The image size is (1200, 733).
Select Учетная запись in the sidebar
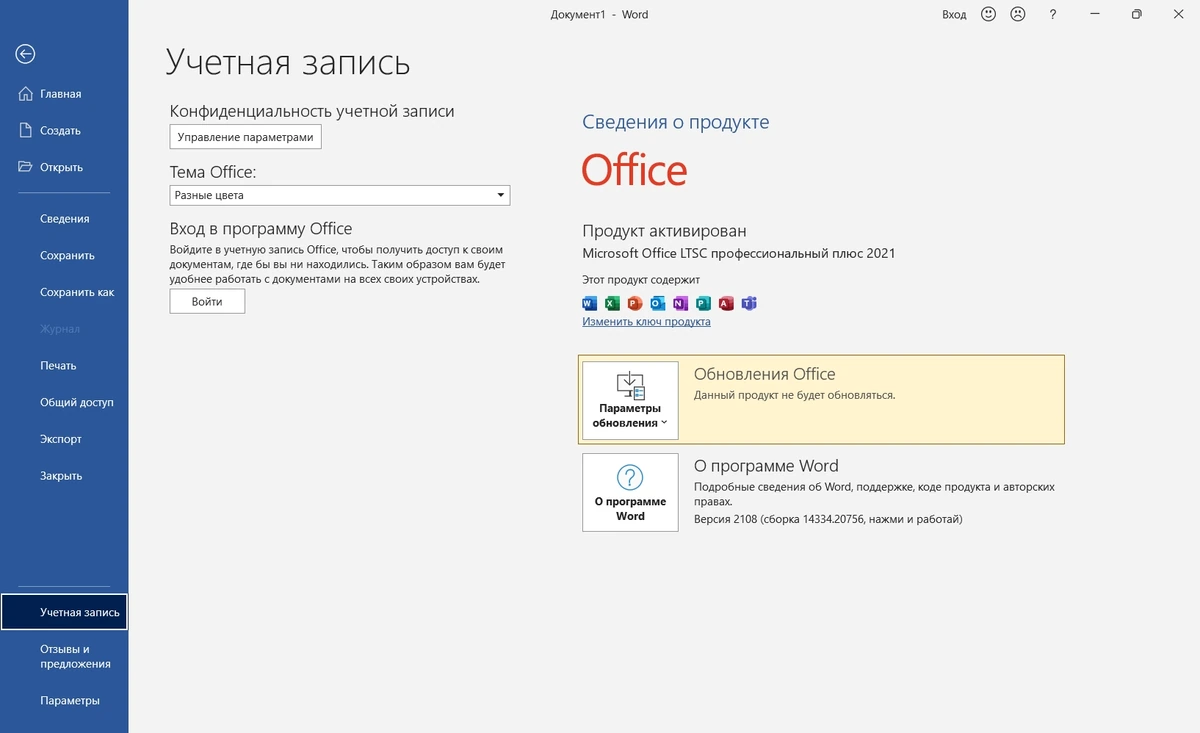pyautogui.click(x=64, y=612)
